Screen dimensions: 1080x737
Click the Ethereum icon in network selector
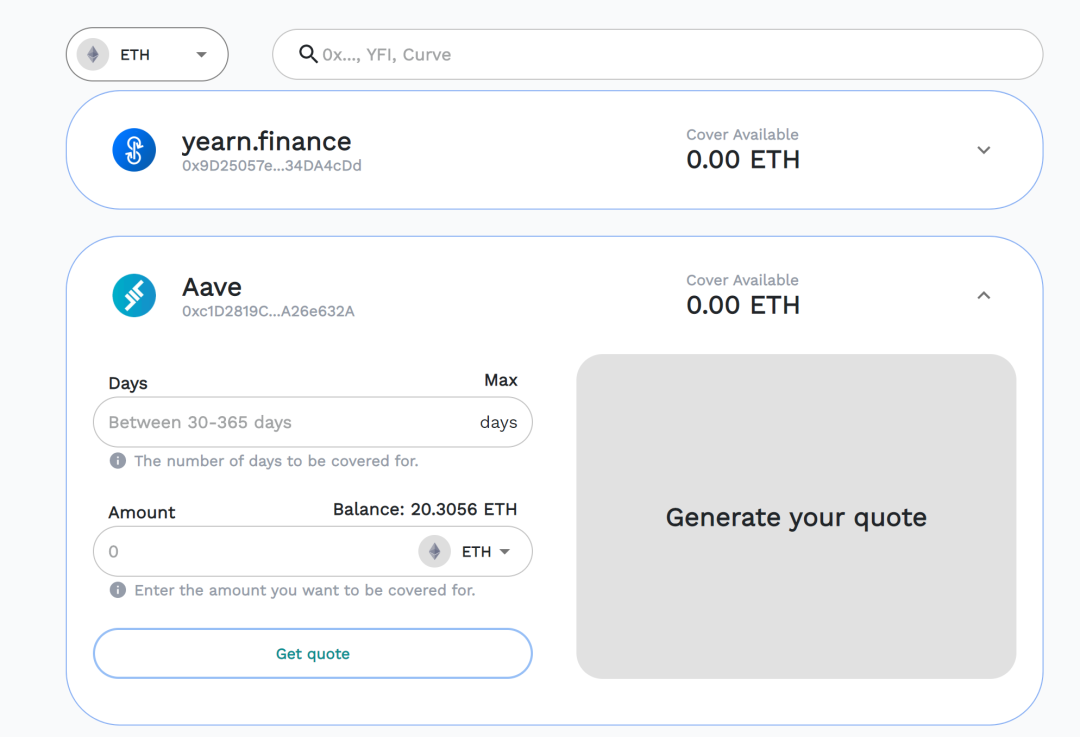point(93,54)
